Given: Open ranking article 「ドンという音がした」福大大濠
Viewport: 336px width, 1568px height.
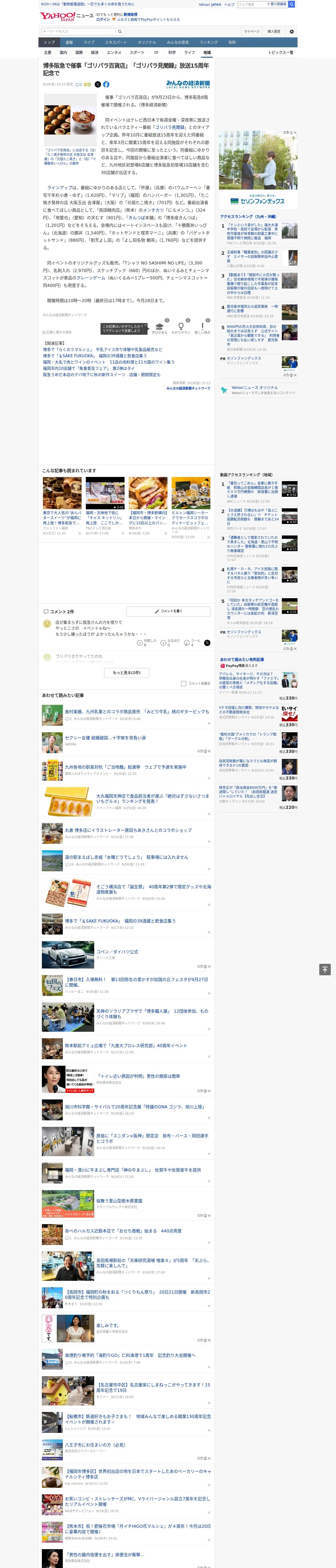Looking at the screenshot, I should (x=253, y=232).
